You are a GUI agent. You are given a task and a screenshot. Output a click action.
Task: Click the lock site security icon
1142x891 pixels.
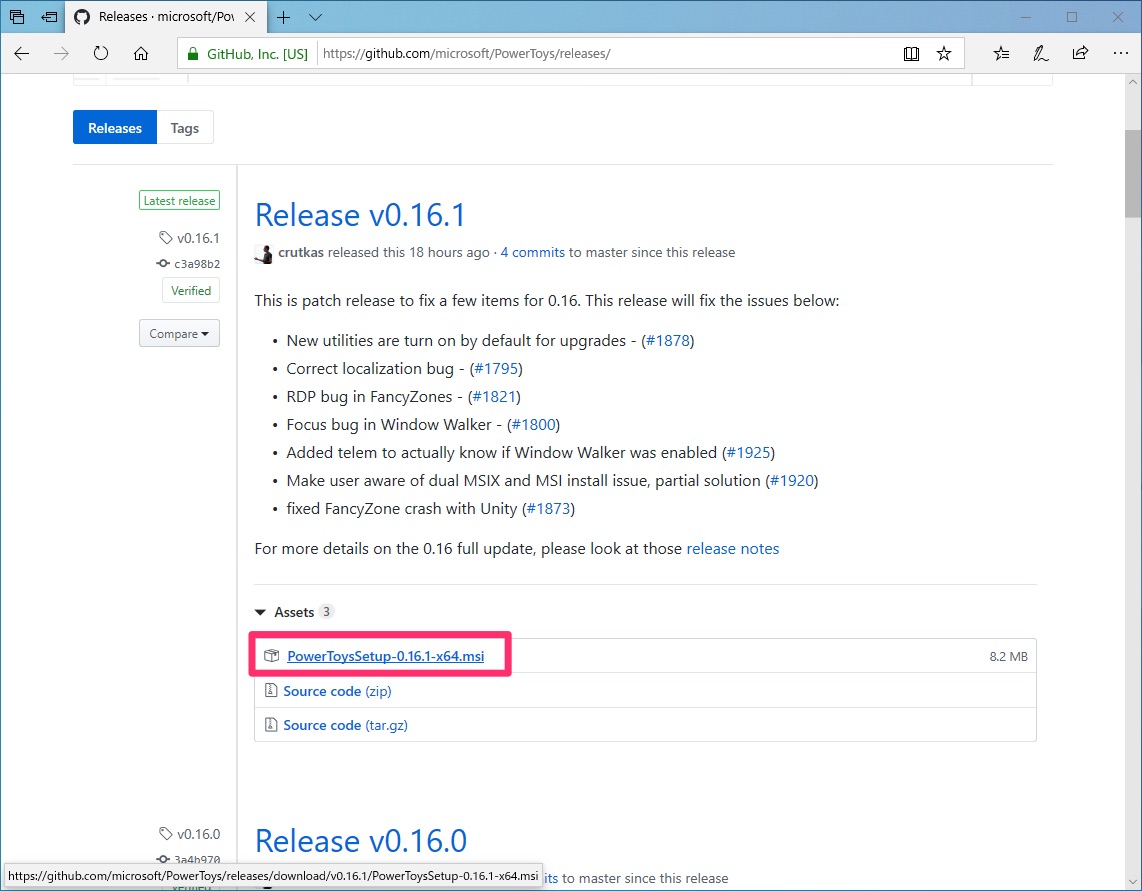[x=192, y=53]
